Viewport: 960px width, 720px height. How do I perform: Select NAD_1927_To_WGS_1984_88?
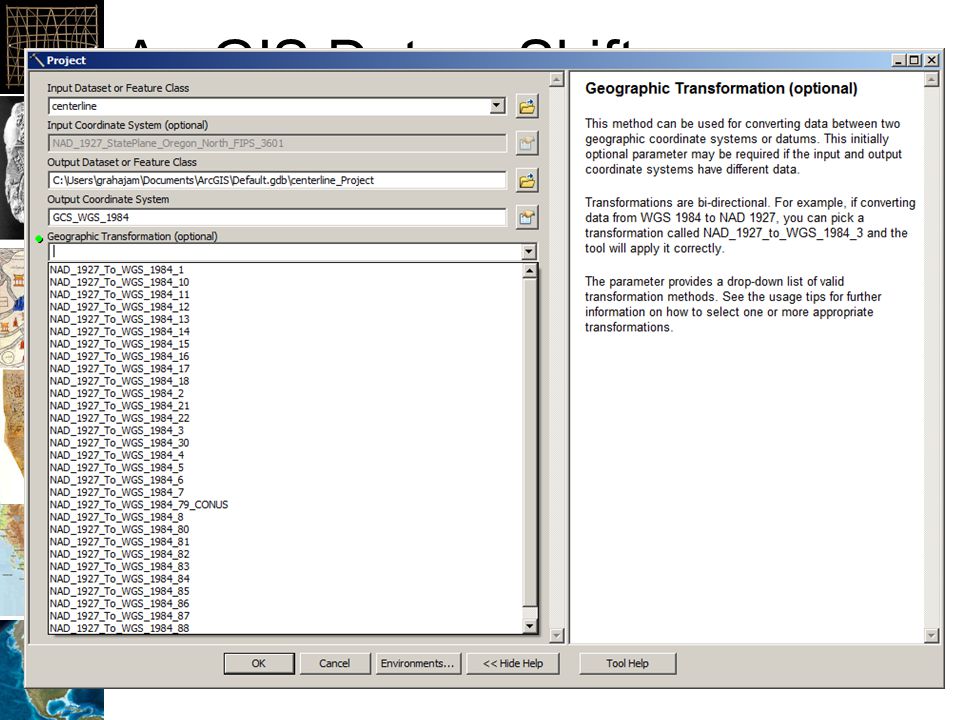[x=286, y=628]
